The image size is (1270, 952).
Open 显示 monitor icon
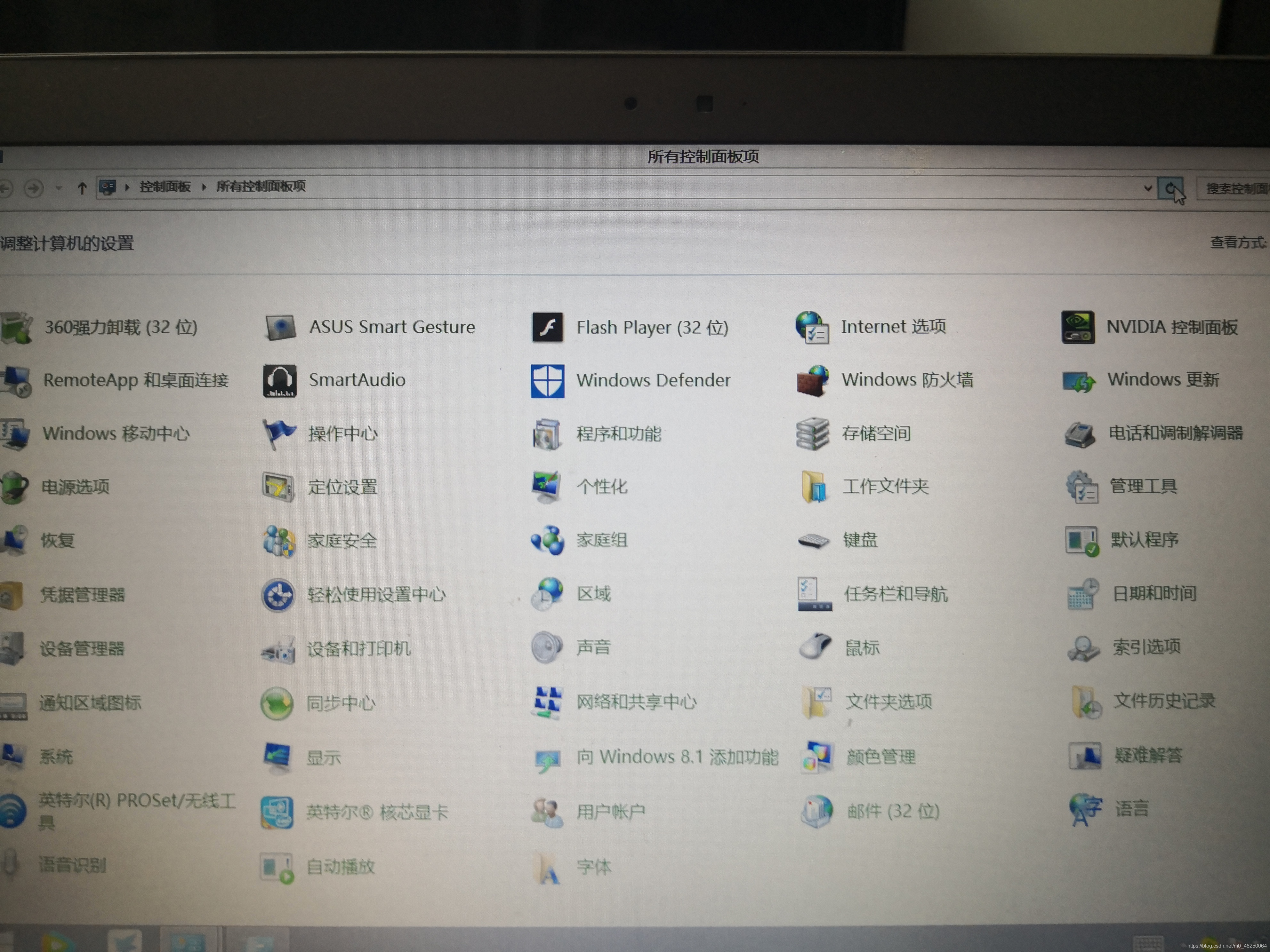tap(277, 758)
